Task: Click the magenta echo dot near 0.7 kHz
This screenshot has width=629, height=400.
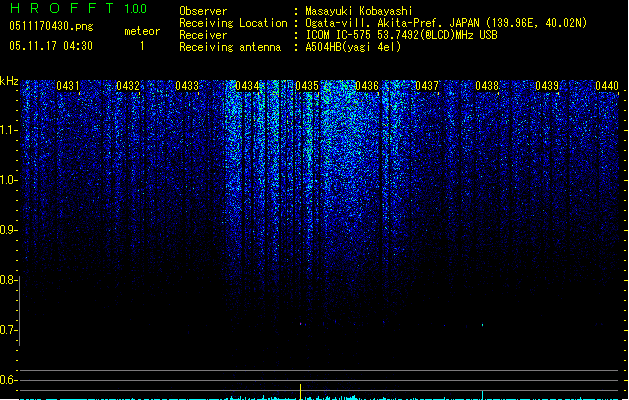Action: coord(300,323)
